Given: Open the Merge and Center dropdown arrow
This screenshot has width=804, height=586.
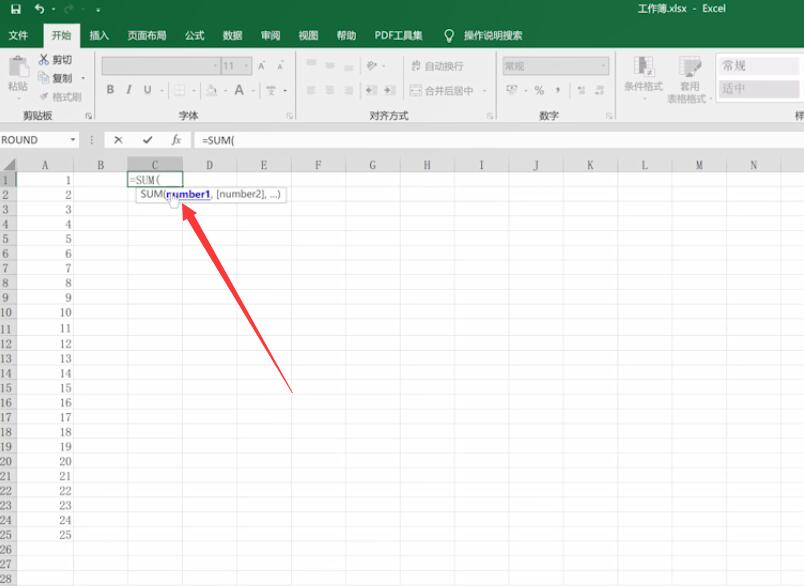Looking at the screenshot, I should pyautogui.click(x=484, y=91).
